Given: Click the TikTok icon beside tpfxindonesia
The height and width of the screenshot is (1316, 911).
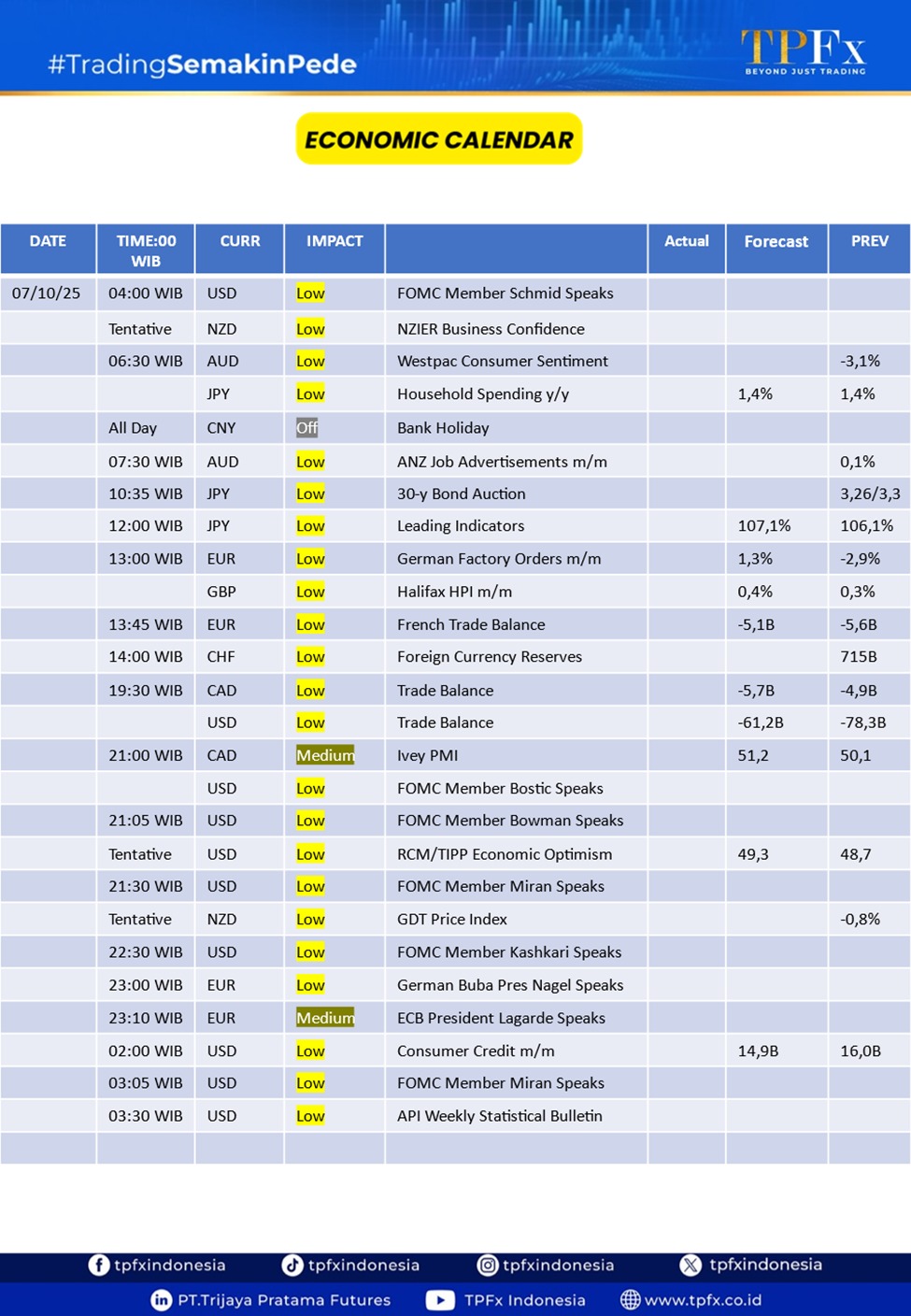Looking at the screenshot, I should (292, 1265).
